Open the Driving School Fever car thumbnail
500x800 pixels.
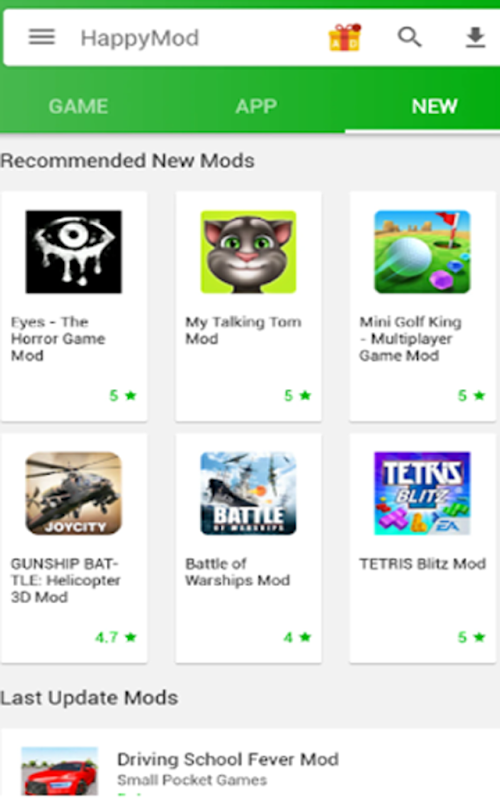(x=60, y=772)
